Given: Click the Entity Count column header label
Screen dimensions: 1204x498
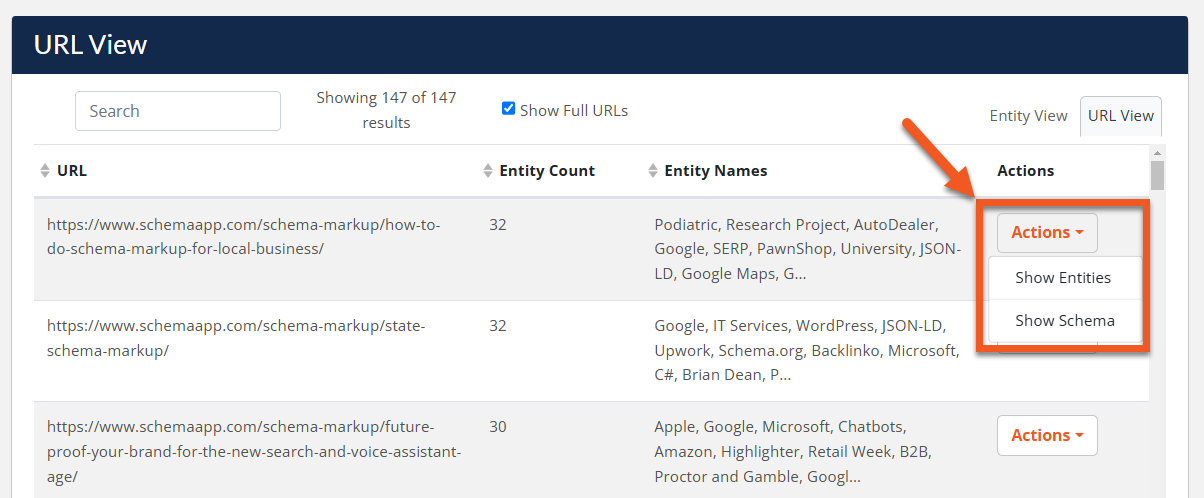Looking at the screenshot, I should (547, 171).
